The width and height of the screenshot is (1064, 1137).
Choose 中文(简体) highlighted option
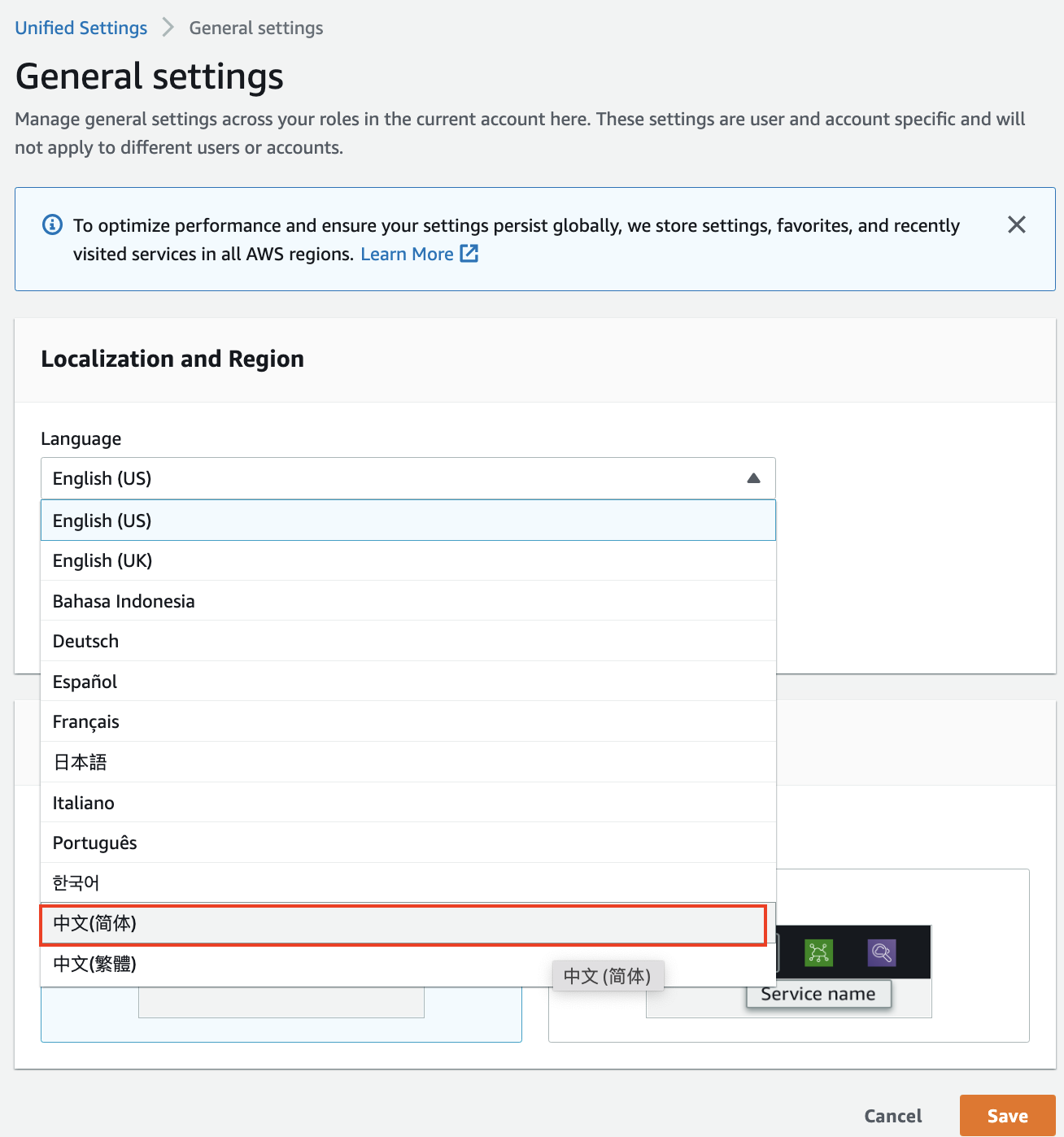tap(403, 924)
